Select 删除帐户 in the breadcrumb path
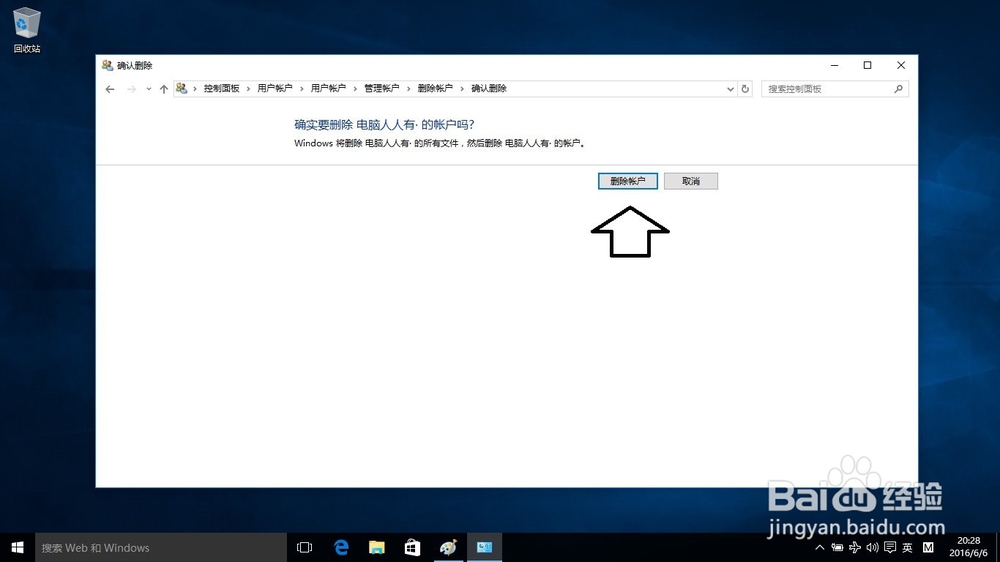This screenshot has width=1000, height=562. pos(435,89)
